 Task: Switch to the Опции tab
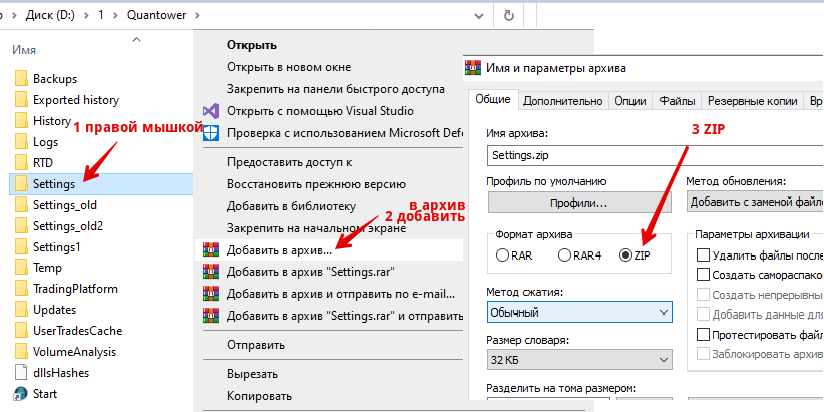tap(630, 101)
